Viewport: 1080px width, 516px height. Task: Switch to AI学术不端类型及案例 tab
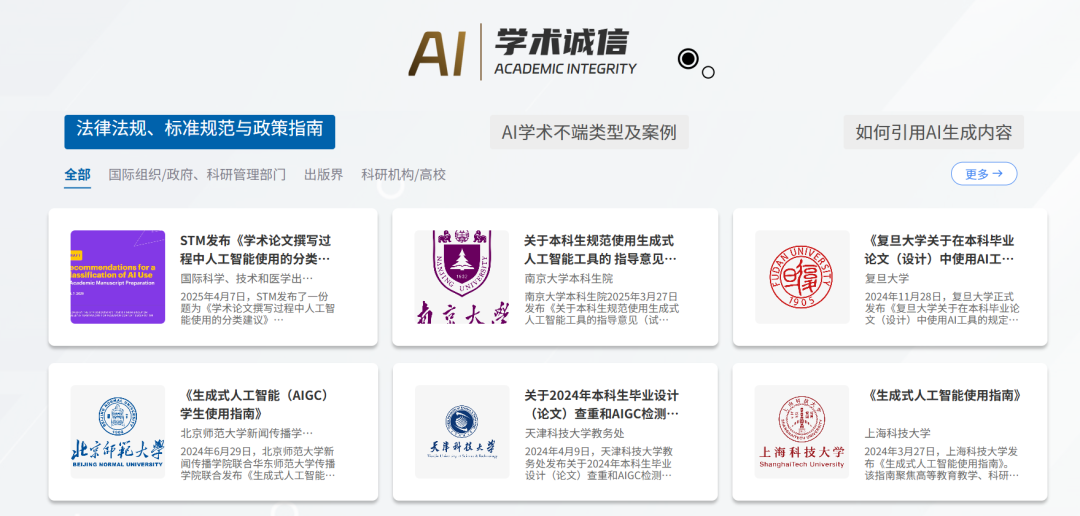pos(589,132)
